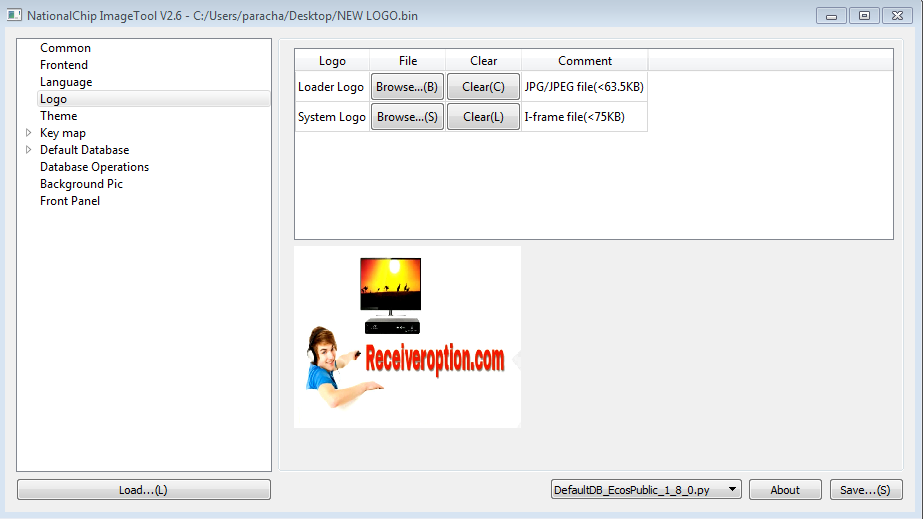Select the Default Database item
The height and width of the screenshot is (519, 923).
(84, 150)
